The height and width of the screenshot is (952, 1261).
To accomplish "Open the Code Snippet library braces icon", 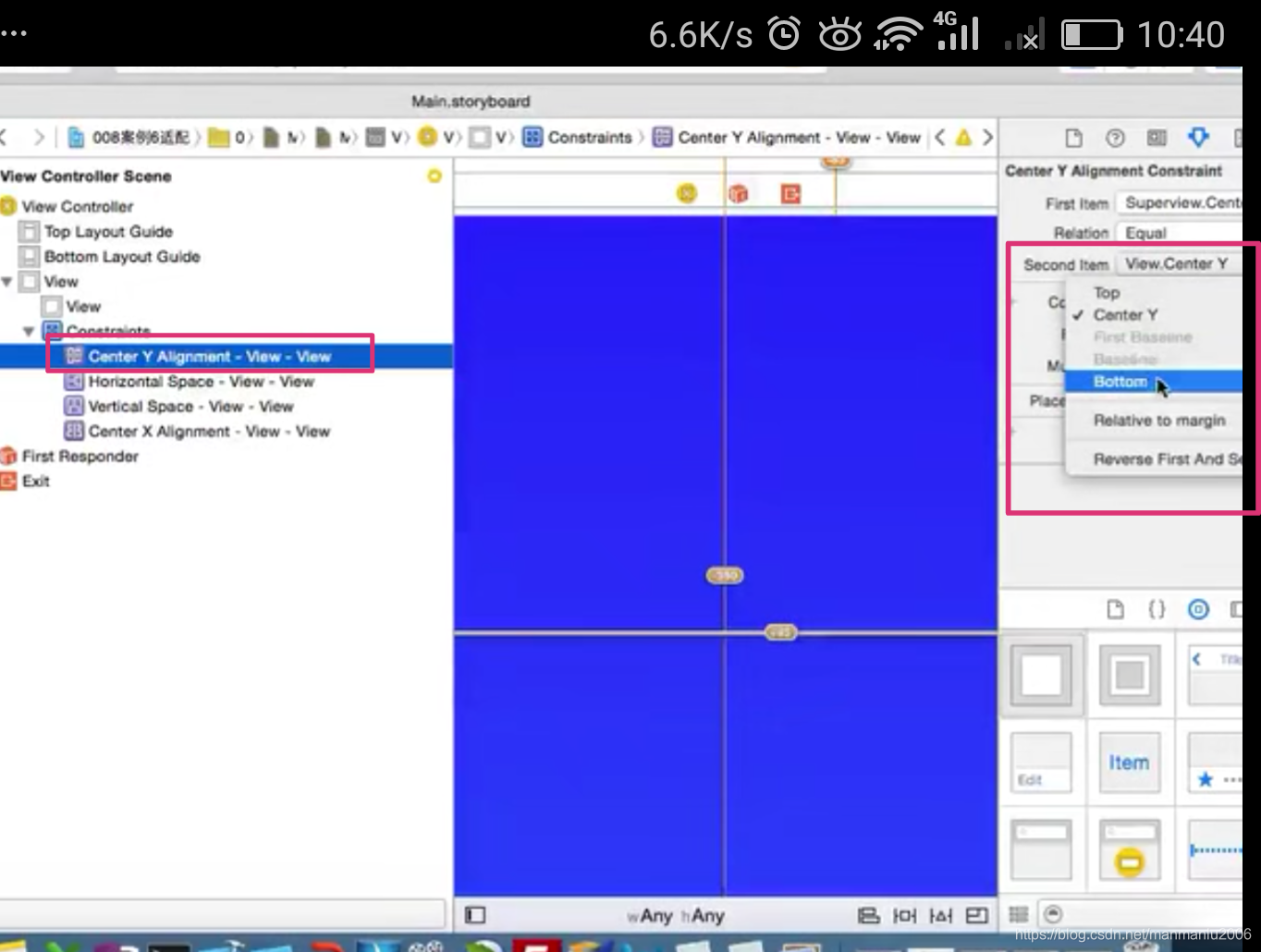I will (1157, 609).
